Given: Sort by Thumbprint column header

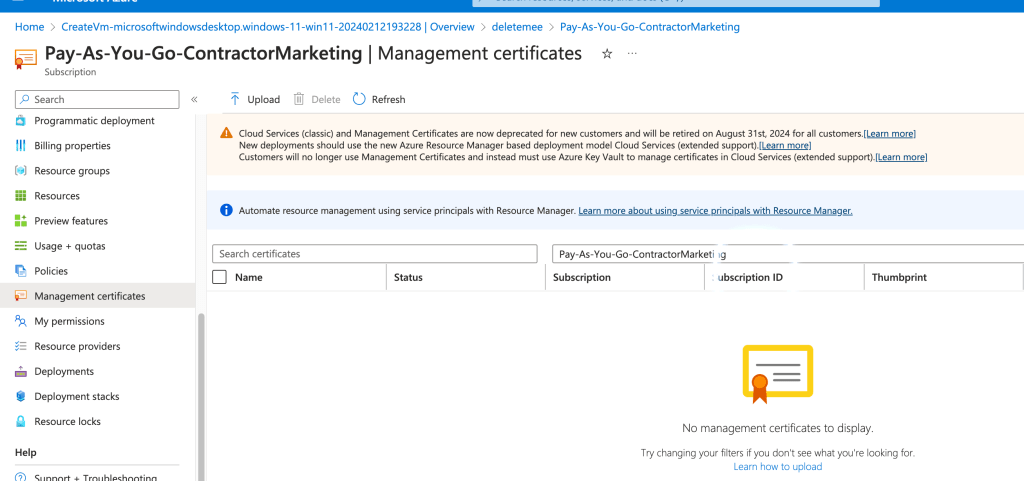Looking at the screenshot, I should point(899,277).
